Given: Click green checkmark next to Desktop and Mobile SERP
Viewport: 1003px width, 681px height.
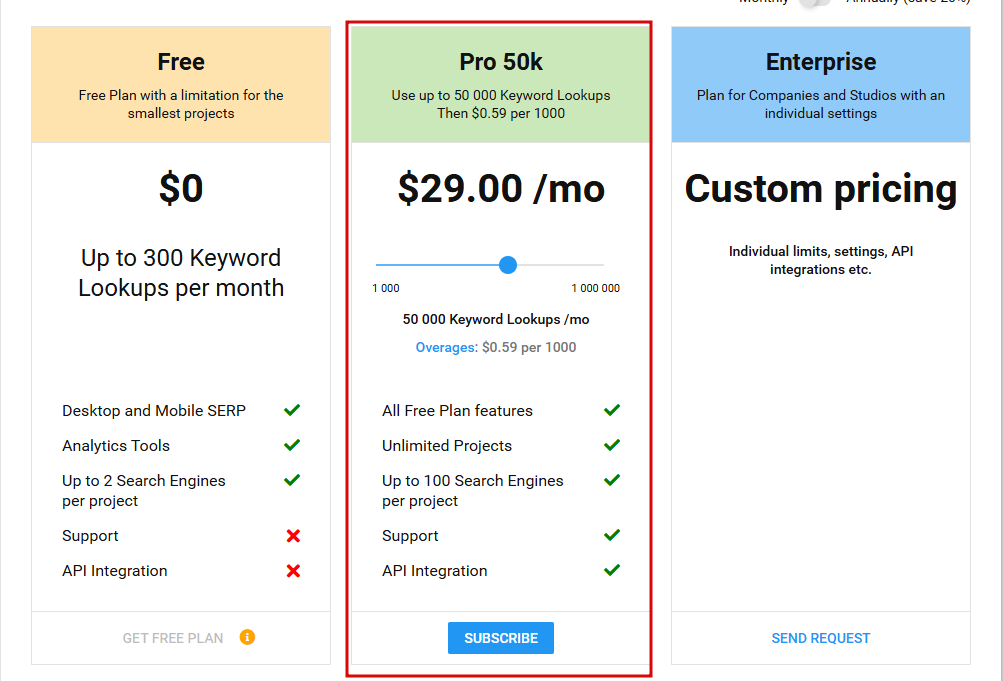Looking at the screenshot, I should [x=292, y=410].
